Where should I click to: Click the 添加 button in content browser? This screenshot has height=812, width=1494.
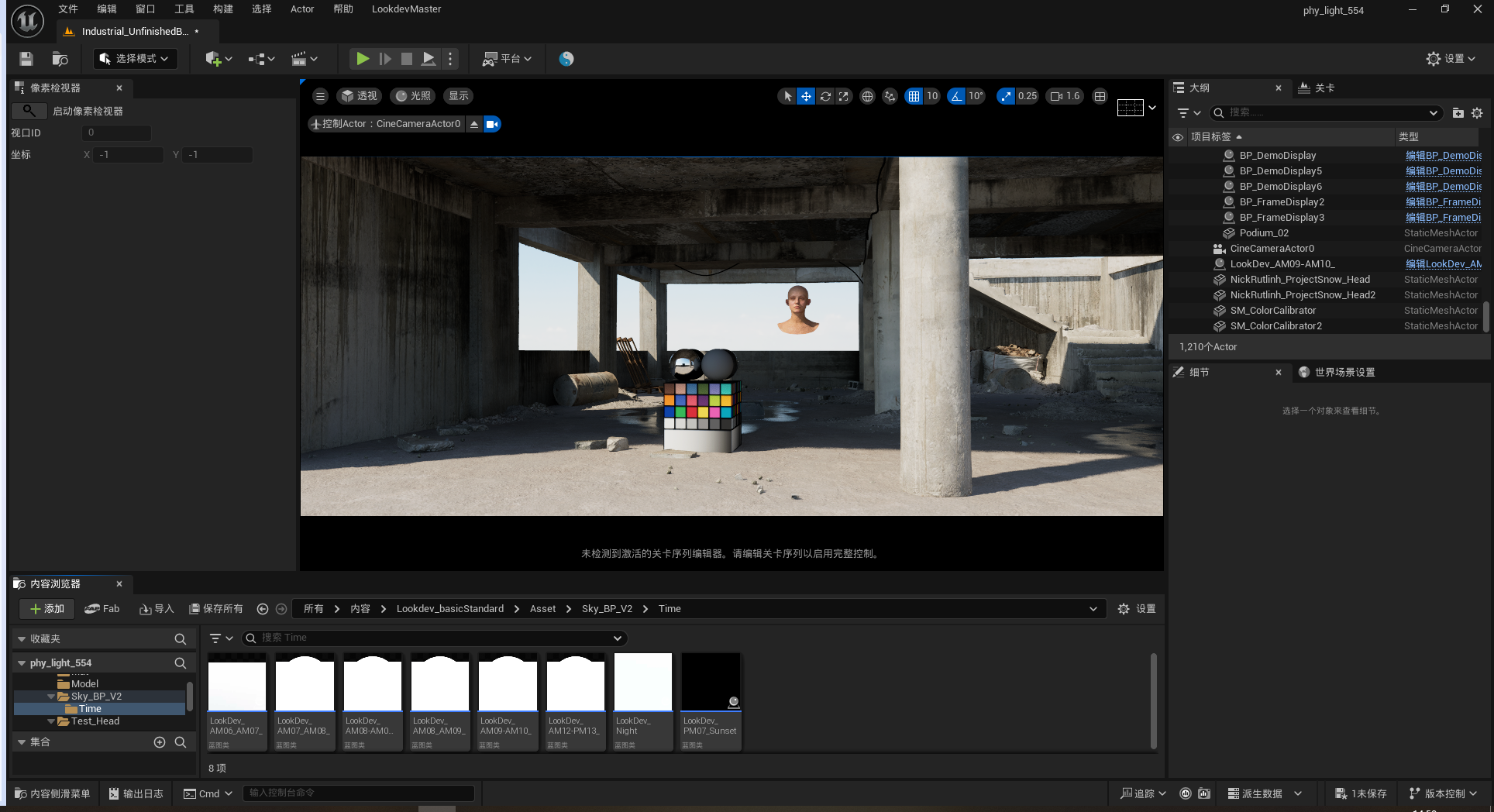(46, 609)
